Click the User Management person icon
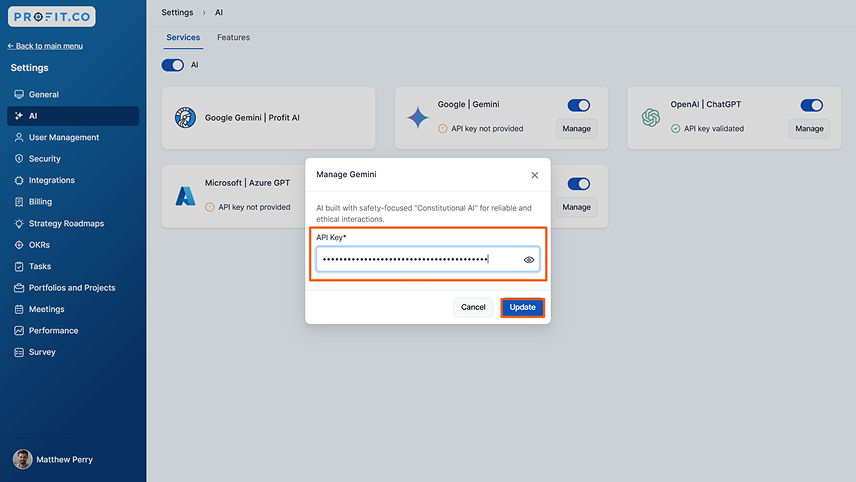 click(x=19, y=137)
